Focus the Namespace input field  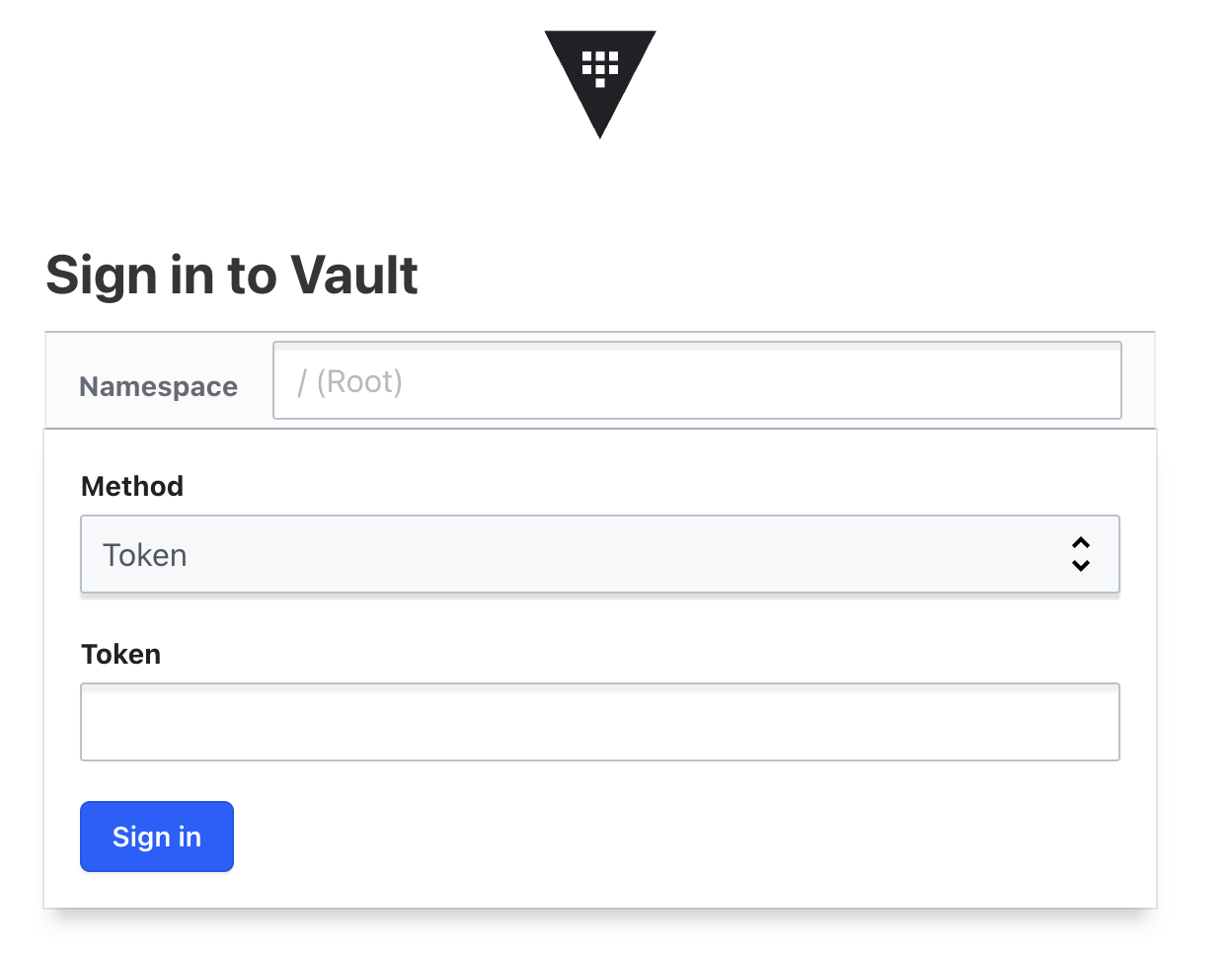(697, 381)
